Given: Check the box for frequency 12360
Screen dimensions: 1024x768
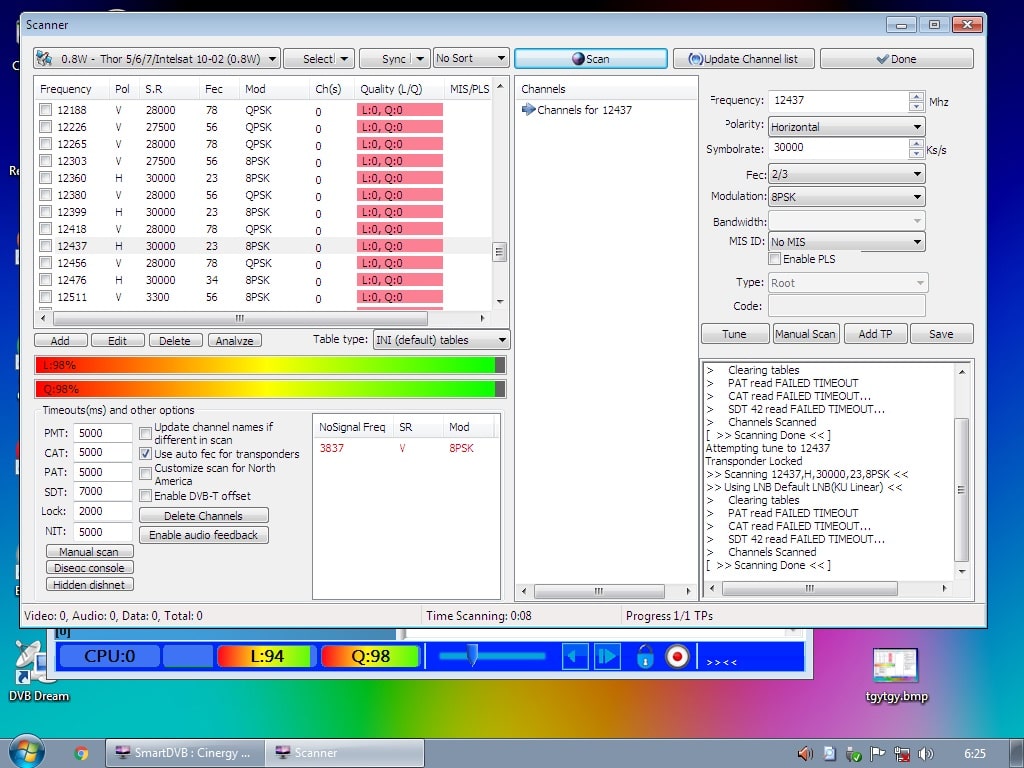Looking at the screenshot, I should point(45,178).
